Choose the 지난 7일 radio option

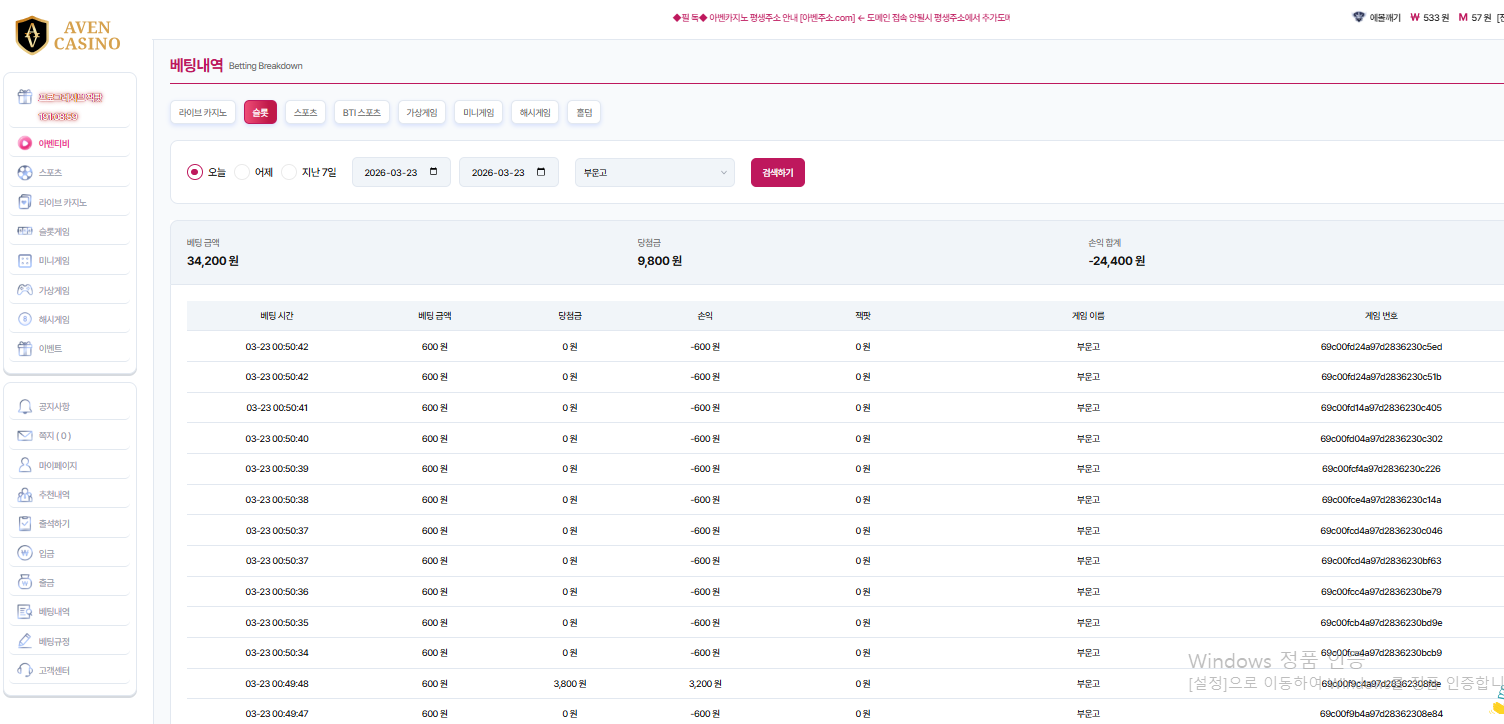[x=289, y=172]
